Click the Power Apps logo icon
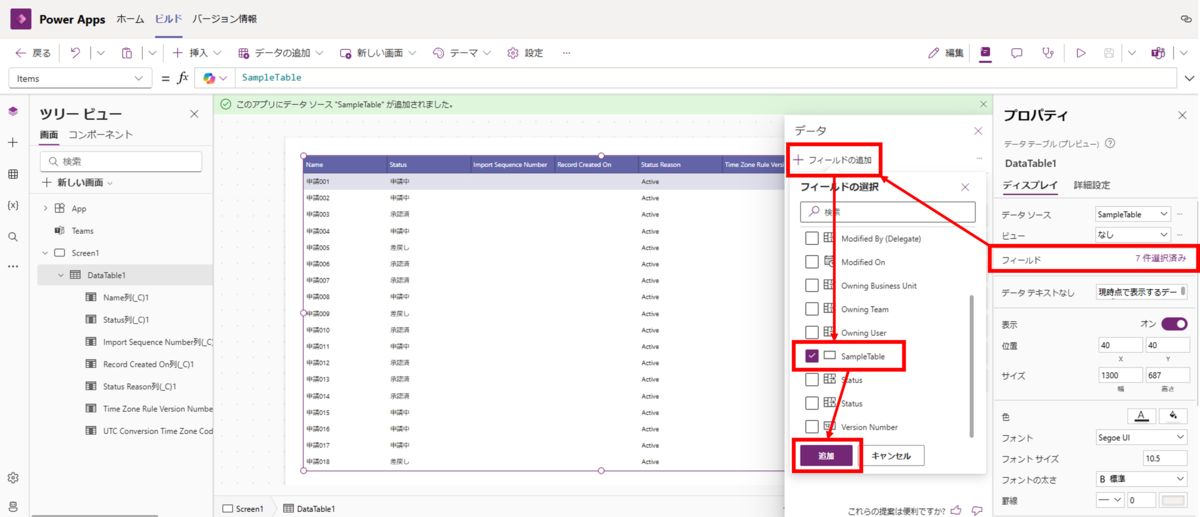This screenshot has height=517, width=1200. [x=20, y=19]
